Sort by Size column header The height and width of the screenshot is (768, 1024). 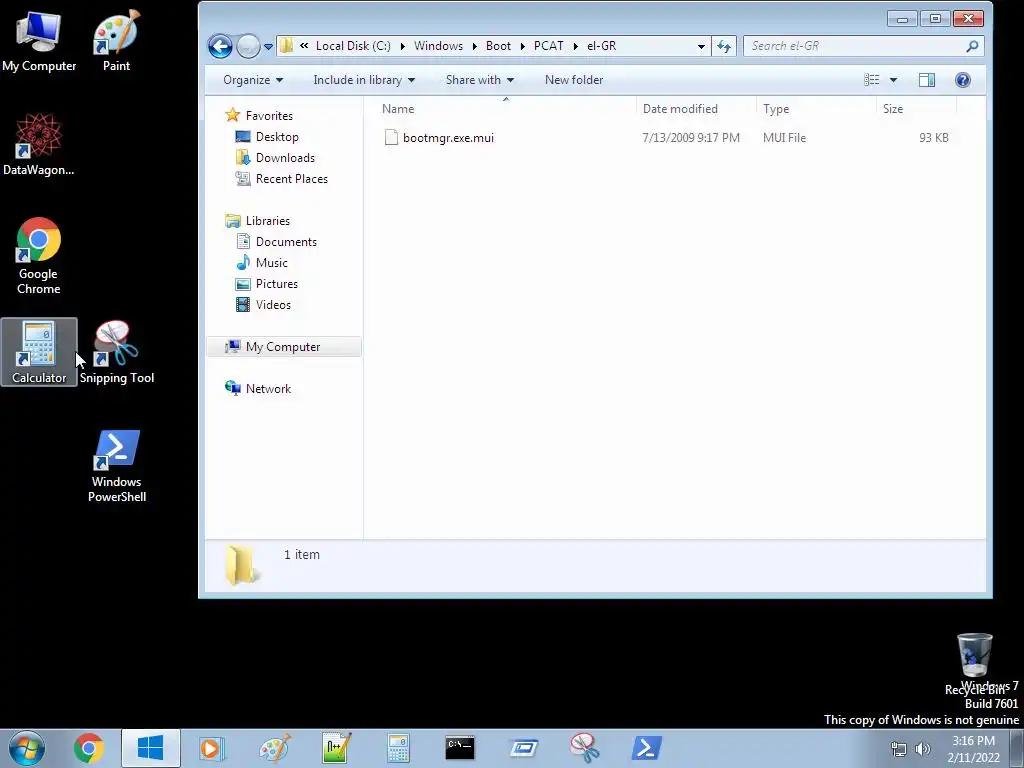click(916, 108)
